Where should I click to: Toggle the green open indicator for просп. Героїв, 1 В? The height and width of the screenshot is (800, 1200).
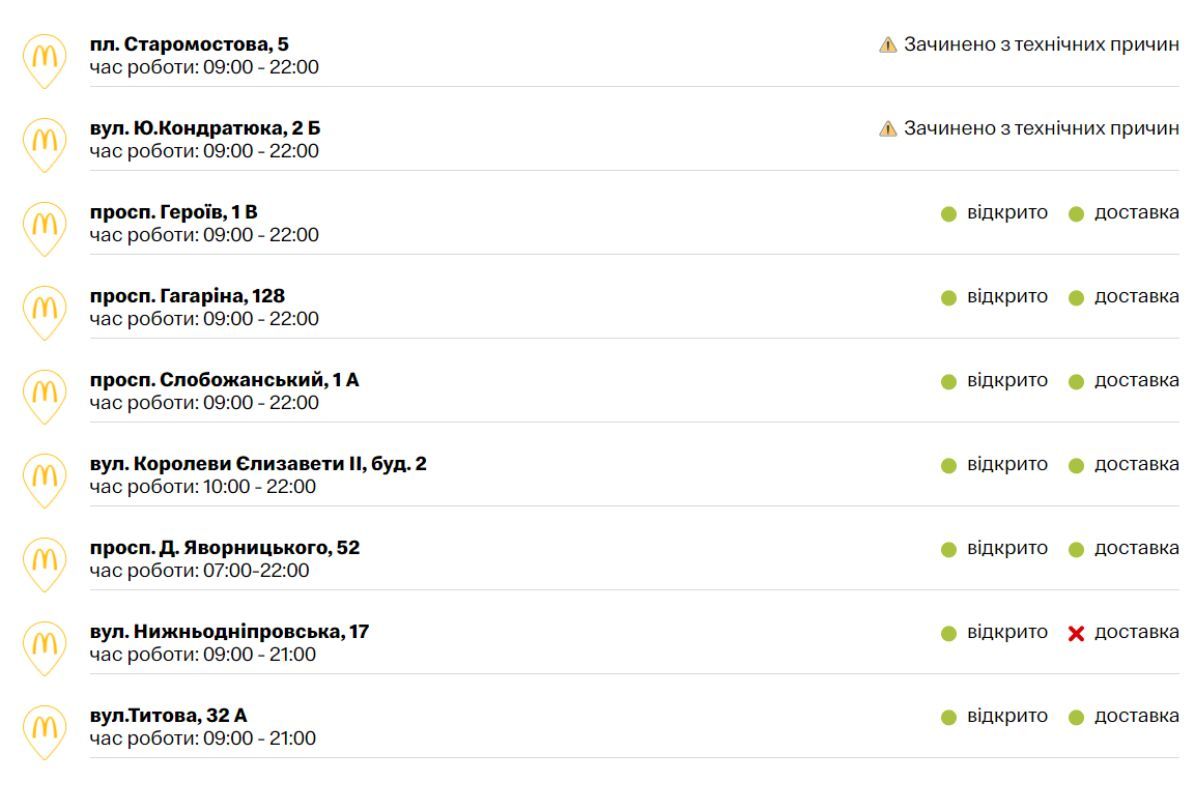949,212
